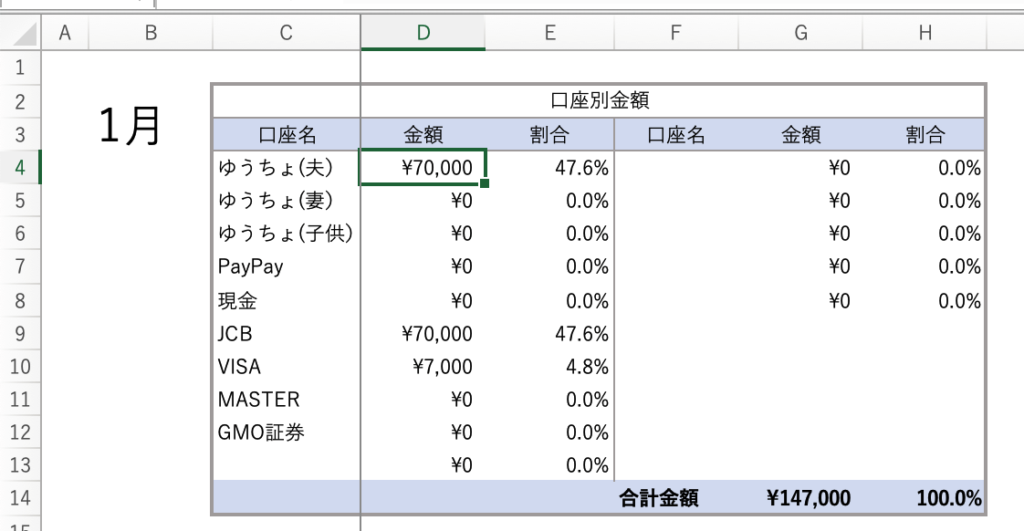The height and width of the screenshot is (531, 1024).
Task: Select column D header
Action: pos(423,34)
